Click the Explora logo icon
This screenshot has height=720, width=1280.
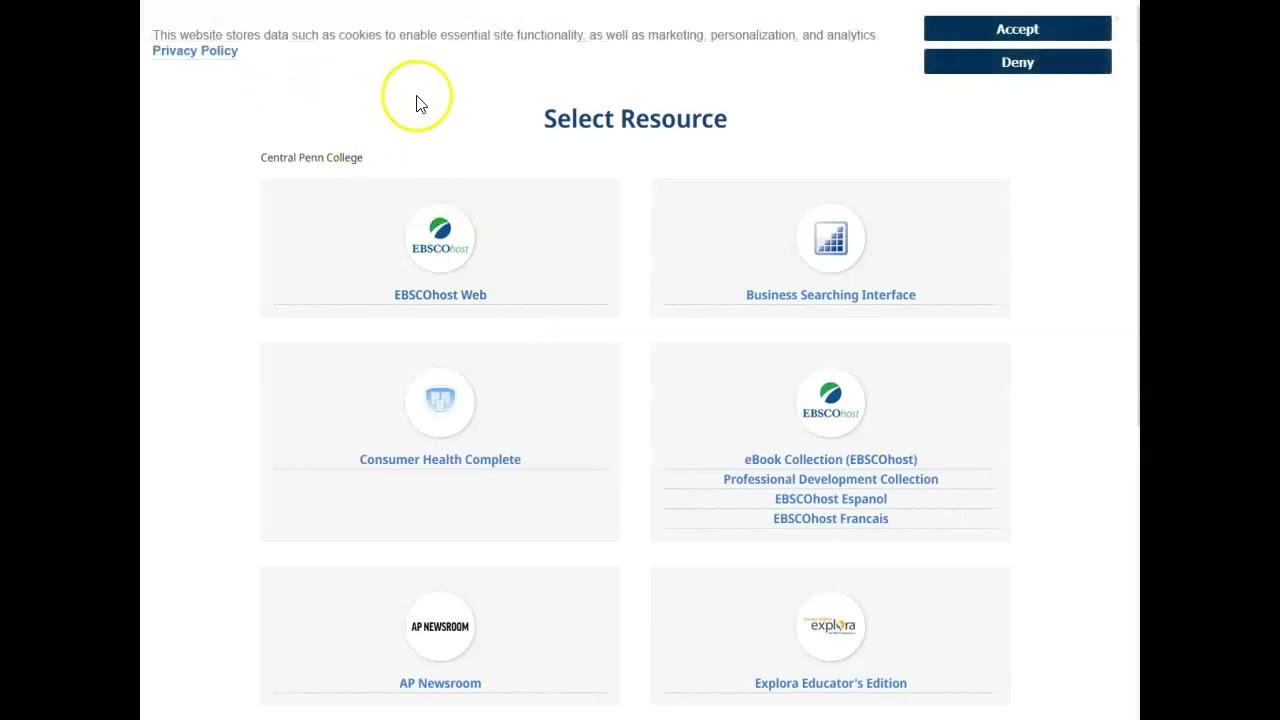[x=830, y=626]
